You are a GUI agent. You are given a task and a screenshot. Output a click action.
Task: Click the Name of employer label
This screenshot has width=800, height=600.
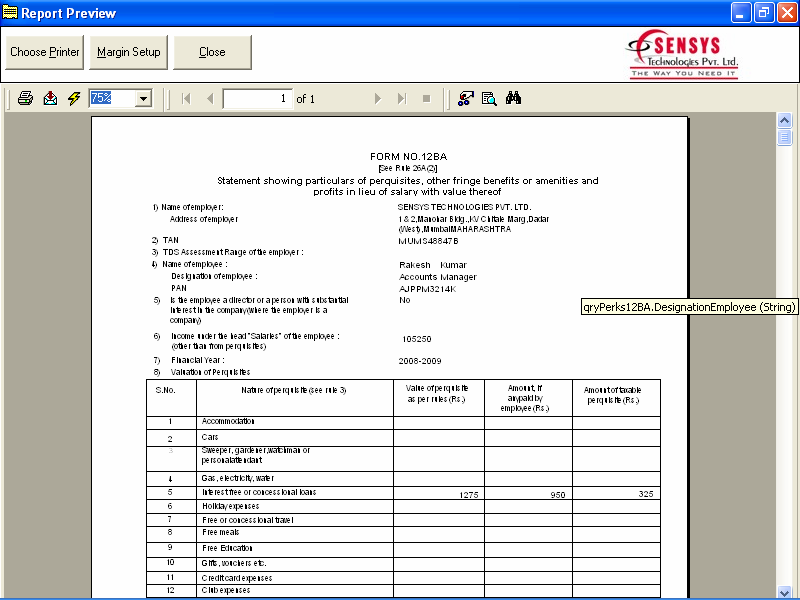(x=192, y=207)
